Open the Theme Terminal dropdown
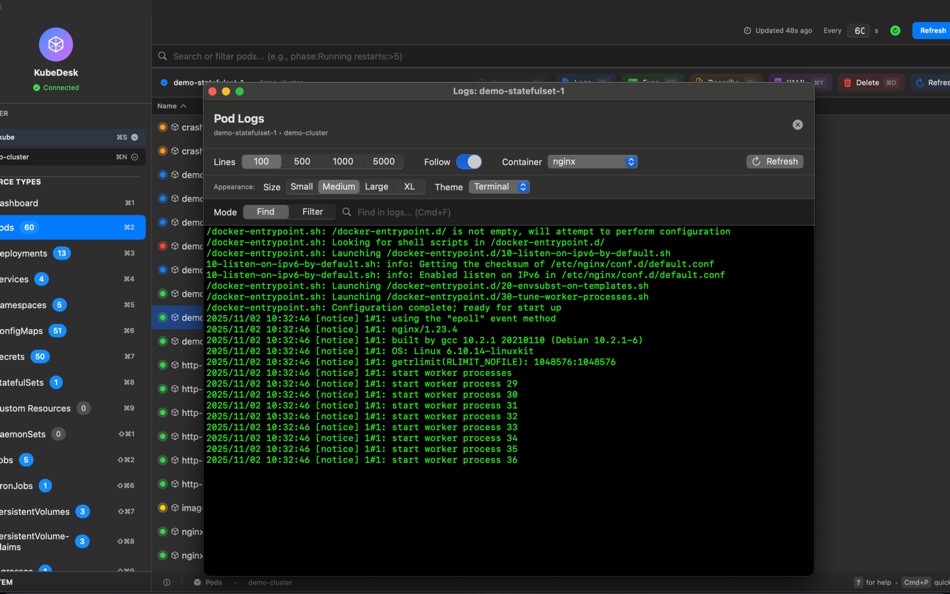 click(499, 187)
